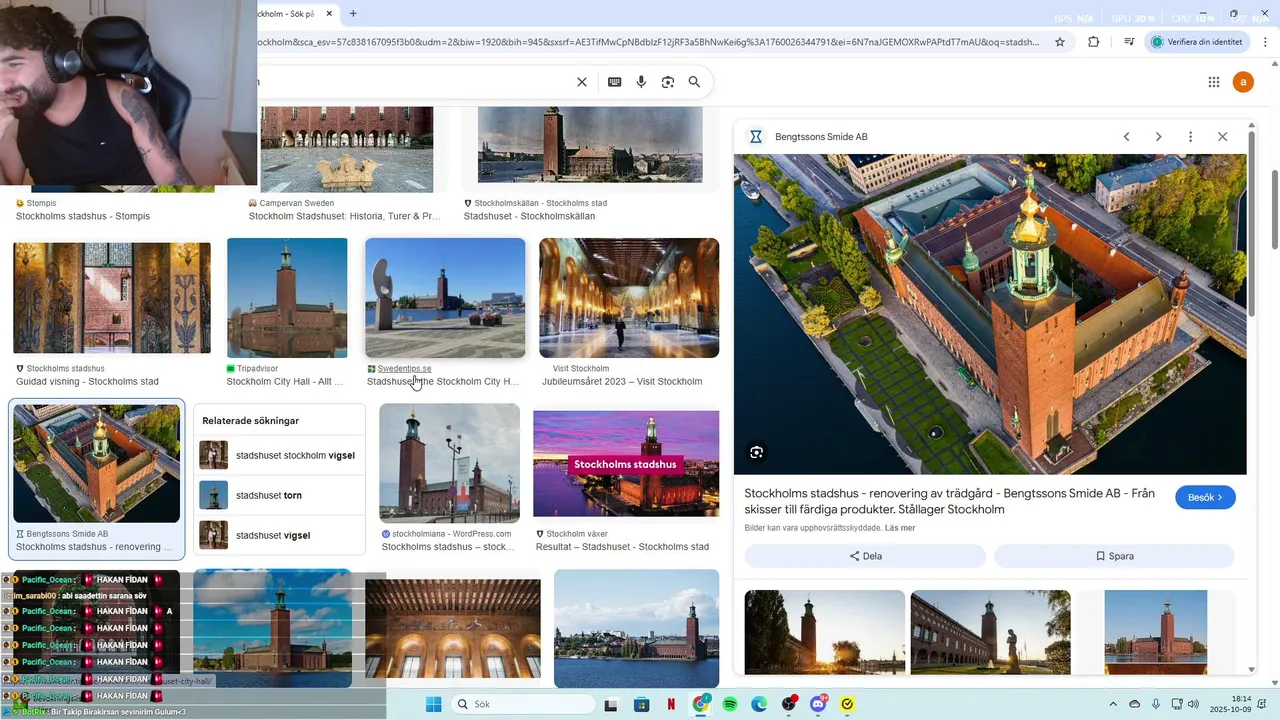Image resolution: width=1280 pixels, height=720 pixels.
Task: Go to next image in preview panel
Action: [1158, 137]
